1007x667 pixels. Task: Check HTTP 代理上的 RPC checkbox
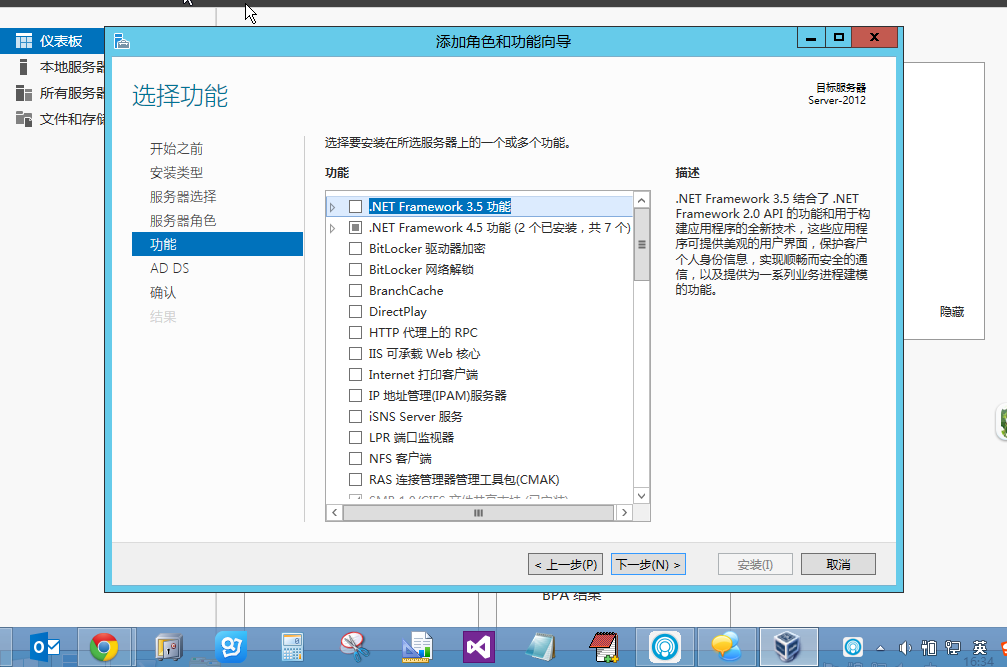click(355, 333)
